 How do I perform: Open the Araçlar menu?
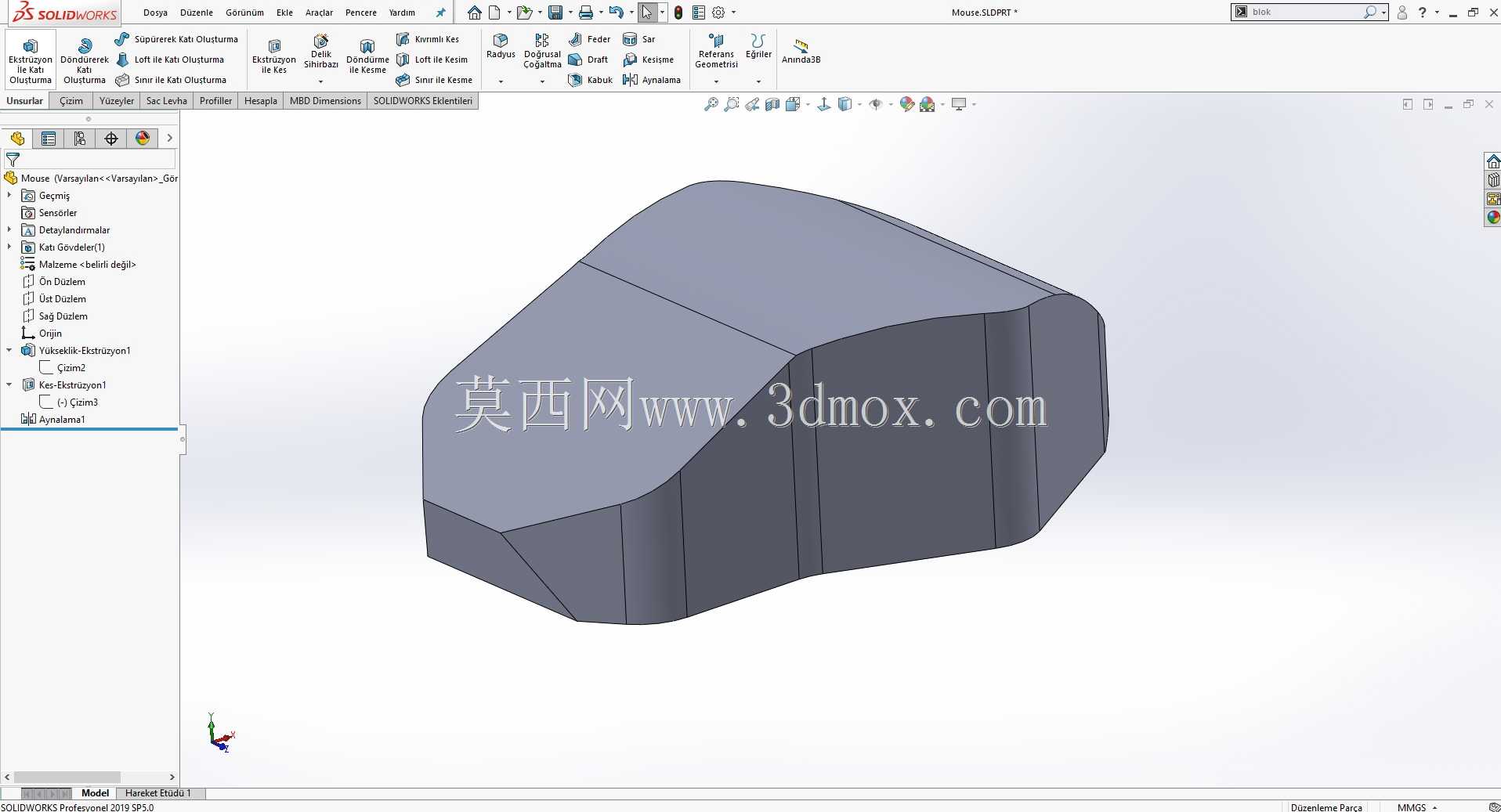pyautogui.click(x=319, y=13)
